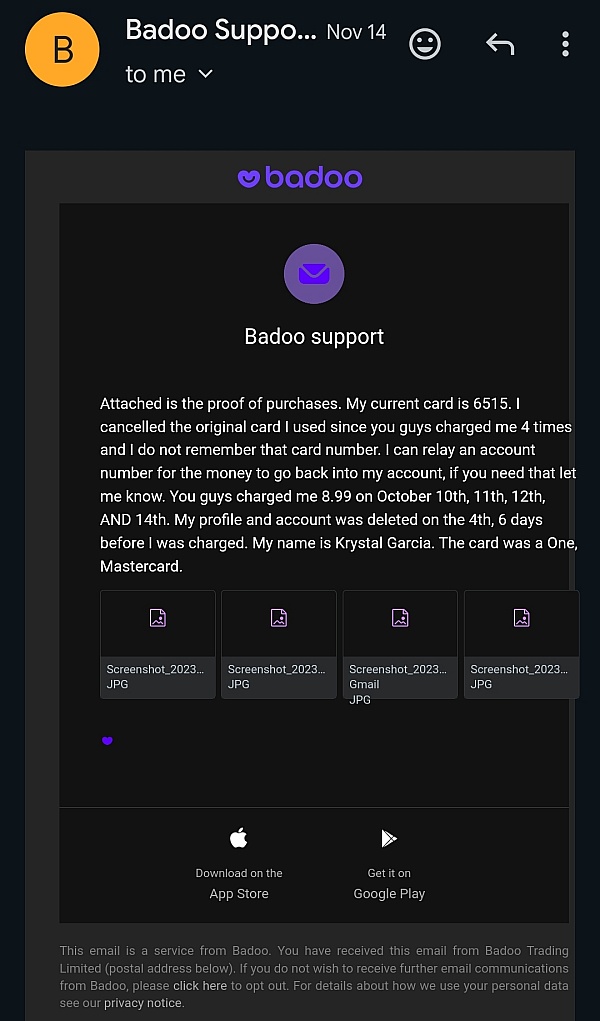Click the Badoo Support sender avatar
The width and height of the screenshot is (600, 1021).
pos(62,49)
